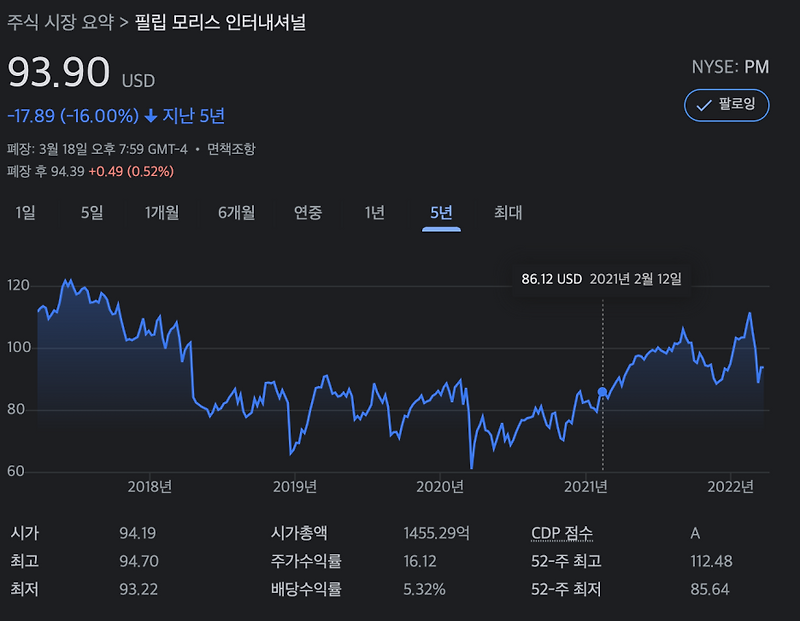Click the 필립 모리스 인터내셔널 title
Image resolution: width=800 pixels, height=621 pixels.
(x=220, y=22)
